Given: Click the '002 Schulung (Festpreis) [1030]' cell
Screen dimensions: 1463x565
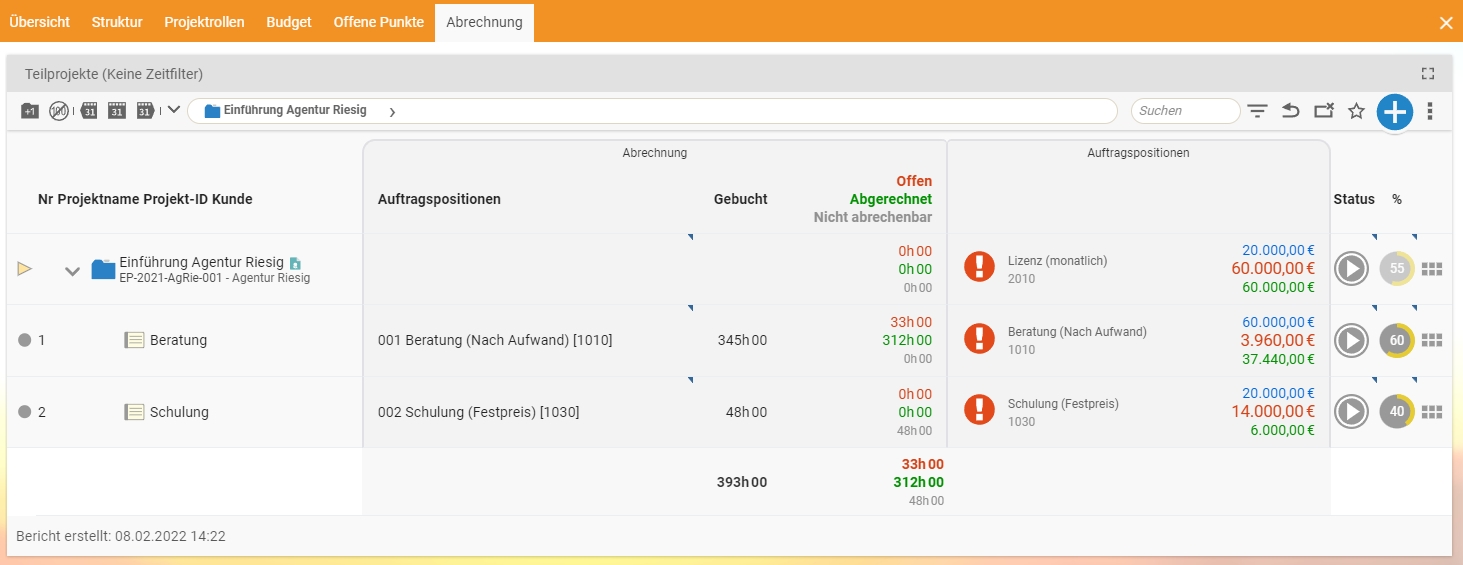Looking at the screenshot, I should [x=478, y=412].
